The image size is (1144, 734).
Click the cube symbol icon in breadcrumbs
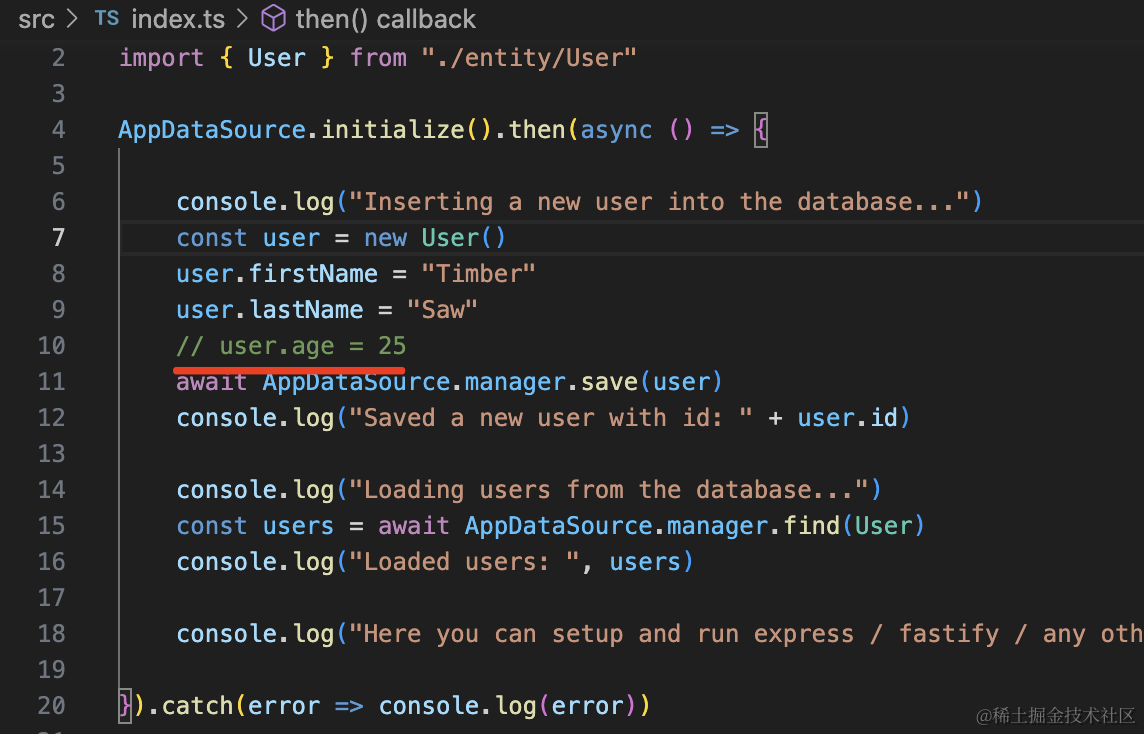click(x=273, y=18)
